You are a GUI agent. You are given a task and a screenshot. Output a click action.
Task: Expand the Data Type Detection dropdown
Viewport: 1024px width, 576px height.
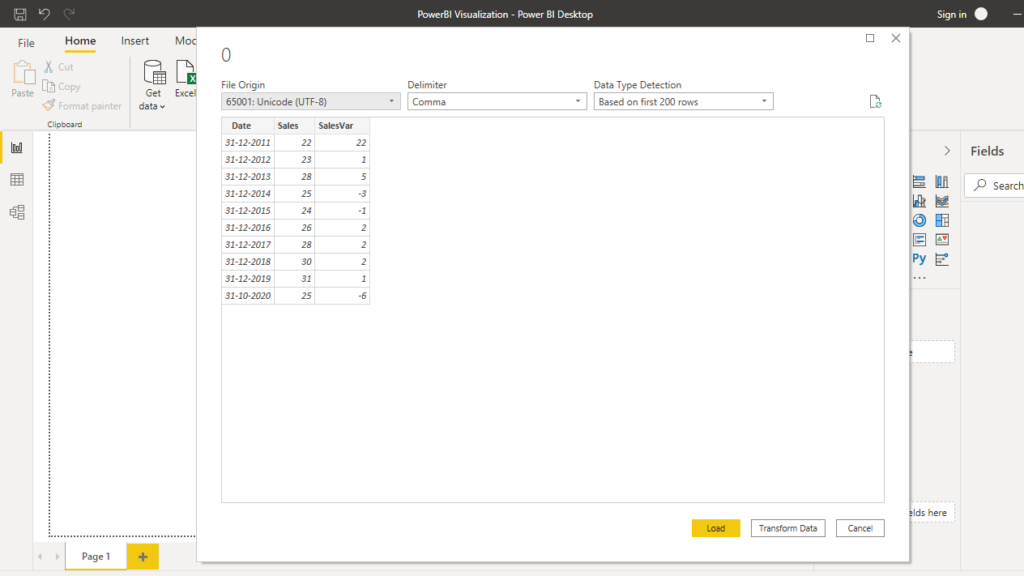[x=683, y=102]
